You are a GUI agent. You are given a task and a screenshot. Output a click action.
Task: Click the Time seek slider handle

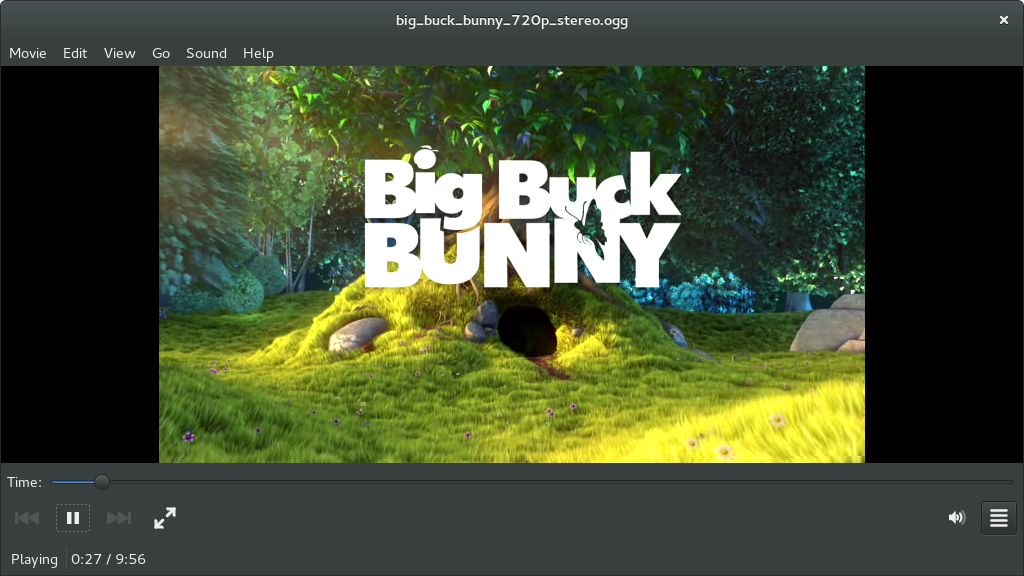tap(101, 482)
